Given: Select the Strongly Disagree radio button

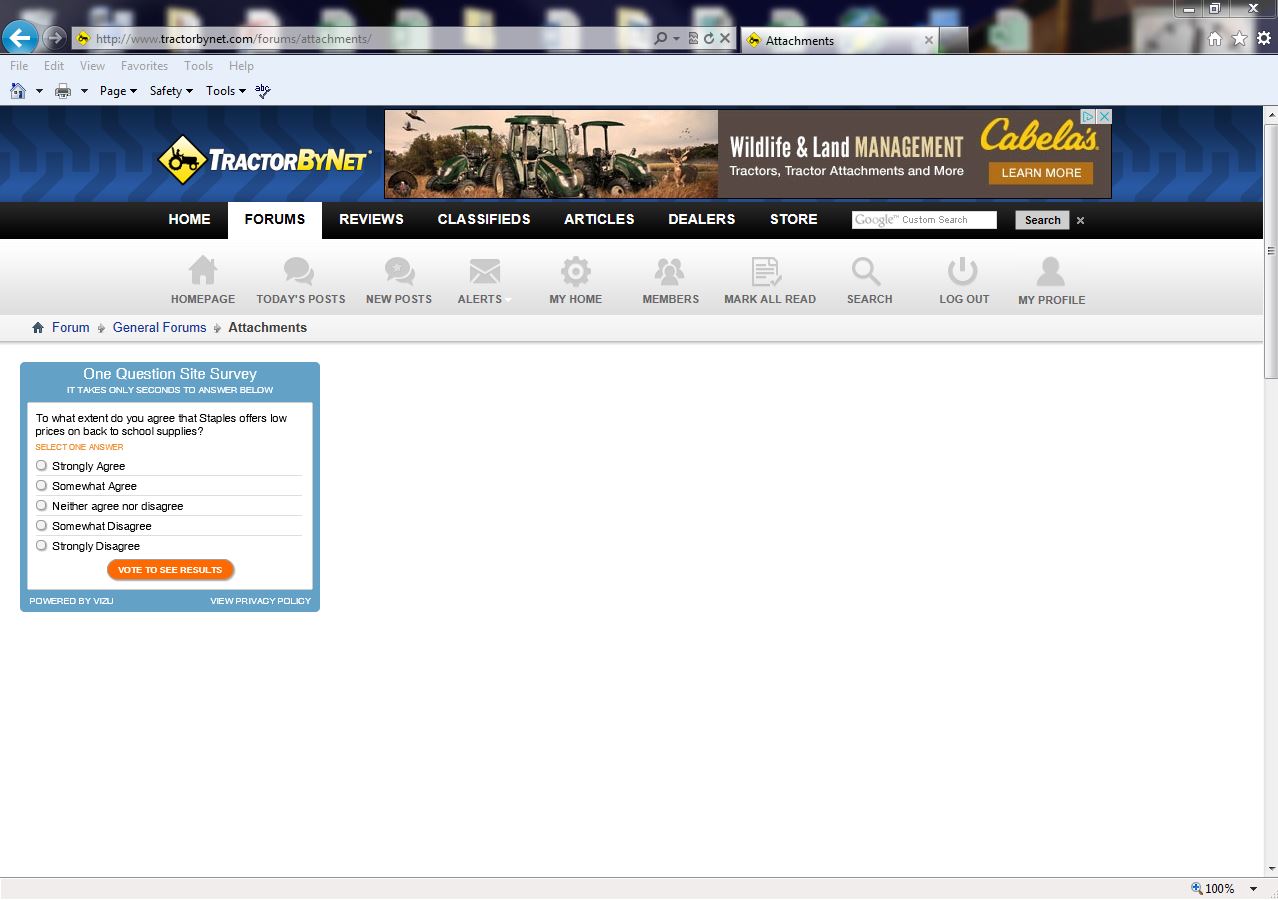Looking at the screenshot, I should (42, 545).
